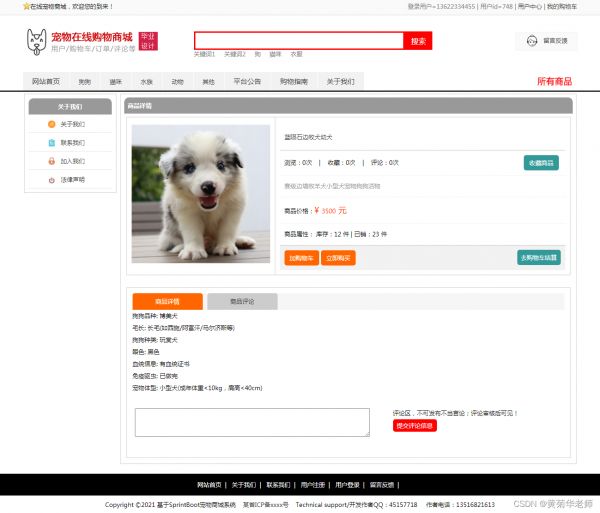Select the 狗 keyword link
This screenshot has height=513, width=600.
pos(258,54)
